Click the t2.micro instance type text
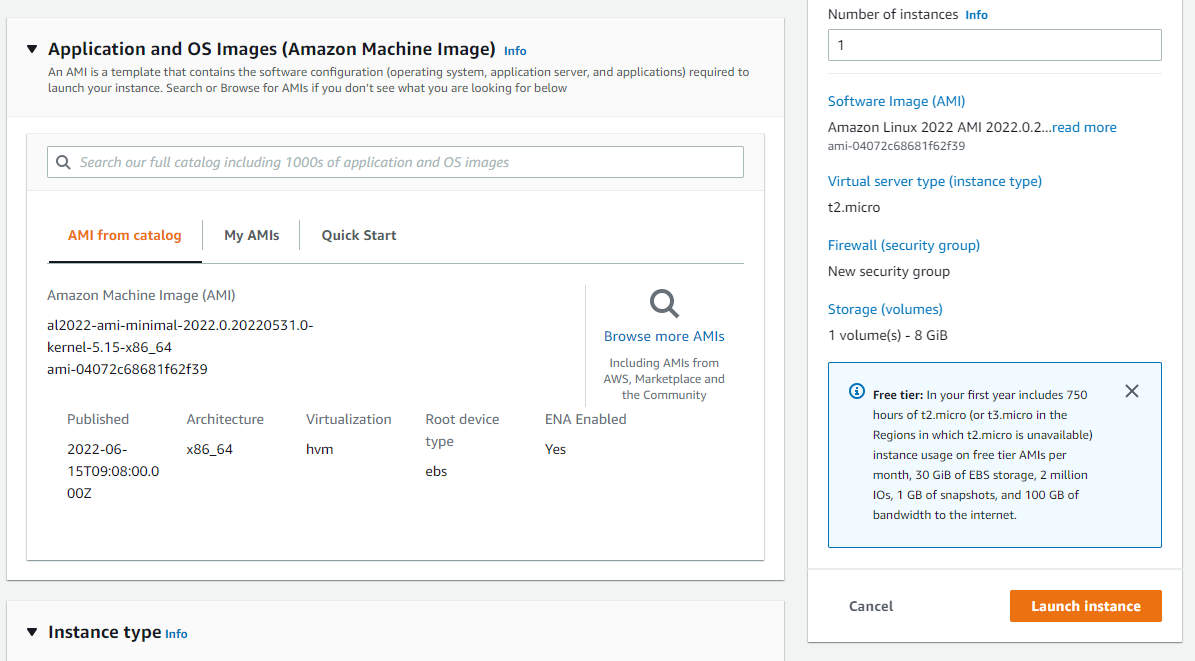The height and width of the screenshot is (661, 1195). 854,207
